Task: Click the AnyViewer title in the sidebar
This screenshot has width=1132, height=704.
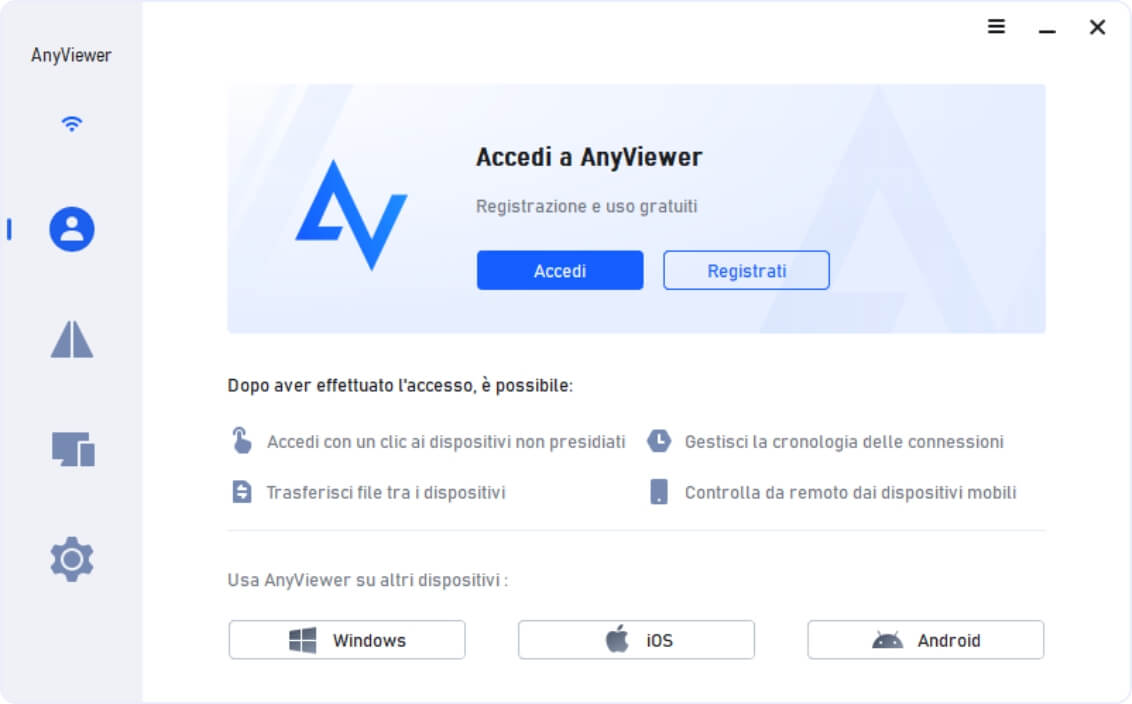Action: pos(71,56)
